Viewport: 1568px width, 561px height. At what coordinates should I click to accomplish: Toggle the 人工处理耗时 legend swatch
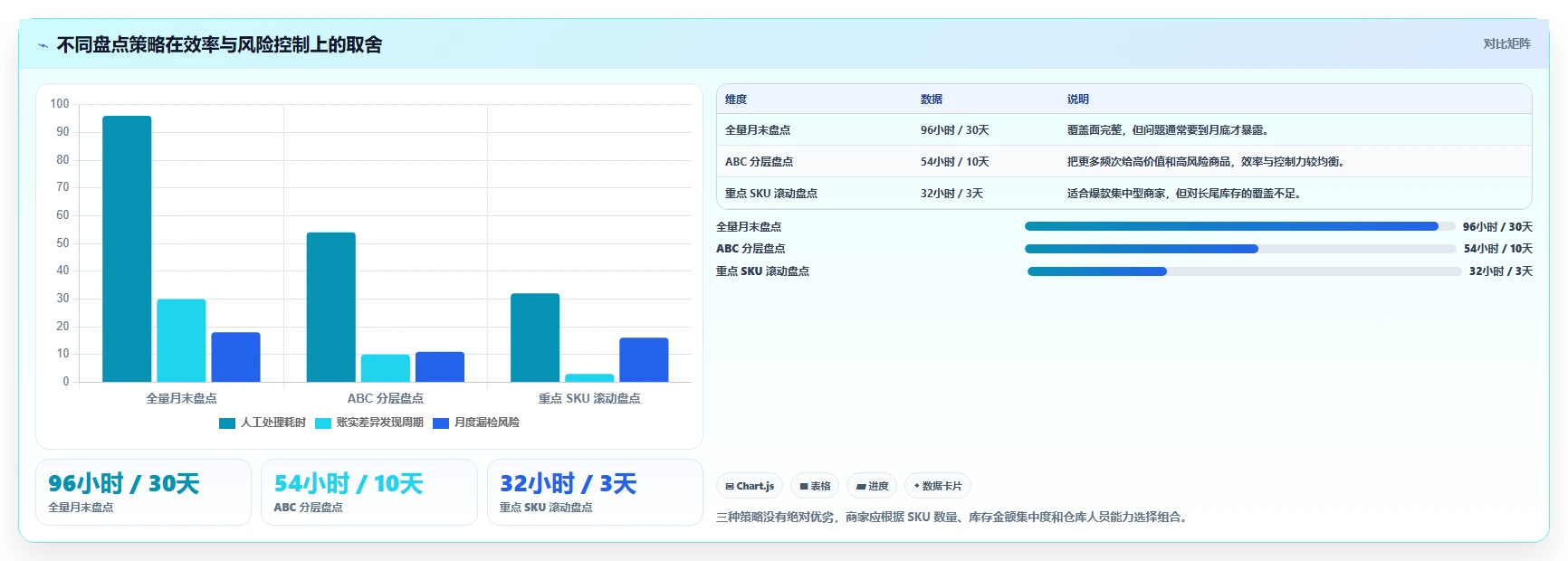coord(227,423)
